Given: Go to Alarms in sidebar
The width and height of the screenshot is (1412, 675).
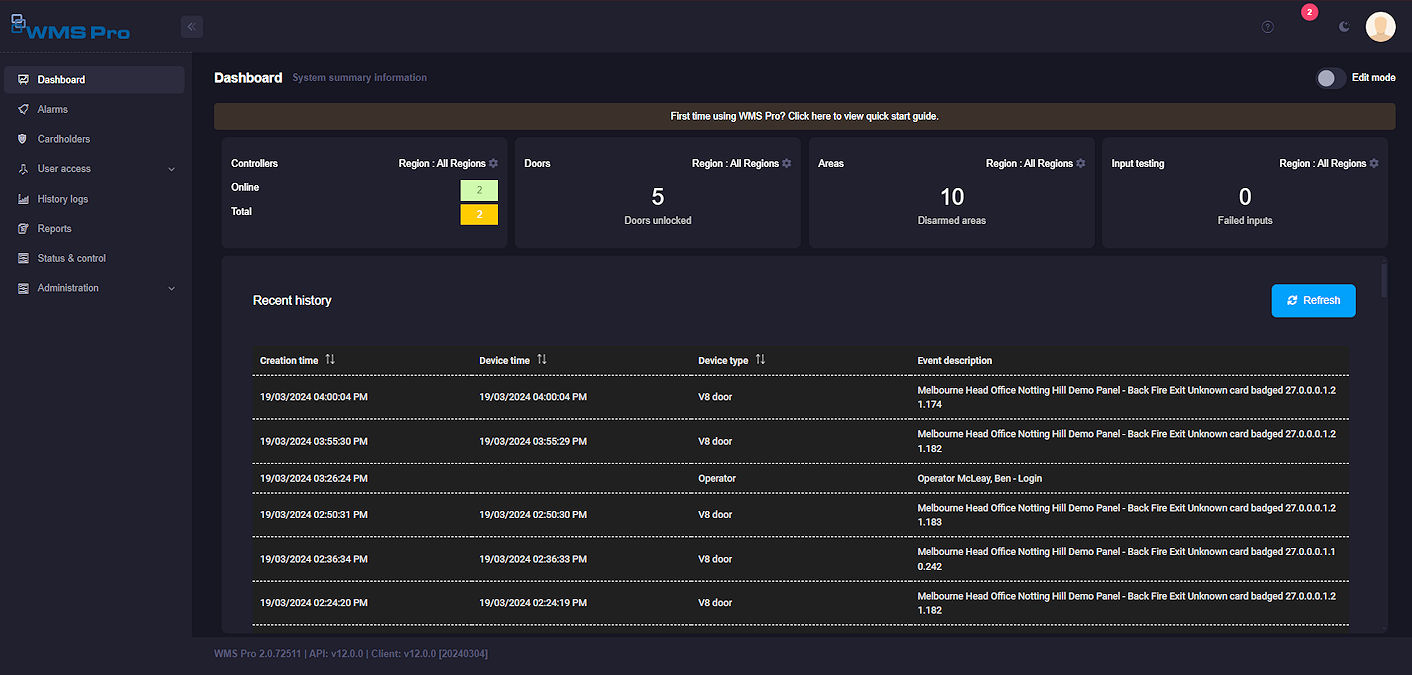Looking at the screenshot, I should pos(53,109).
